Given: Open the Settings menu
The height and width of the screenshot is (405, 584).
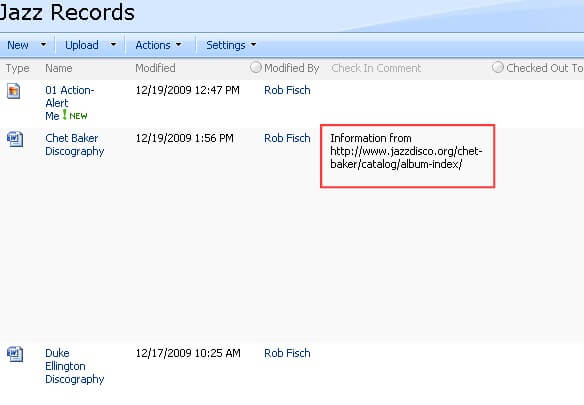Looking at the screenshot, I should [226, 45].
